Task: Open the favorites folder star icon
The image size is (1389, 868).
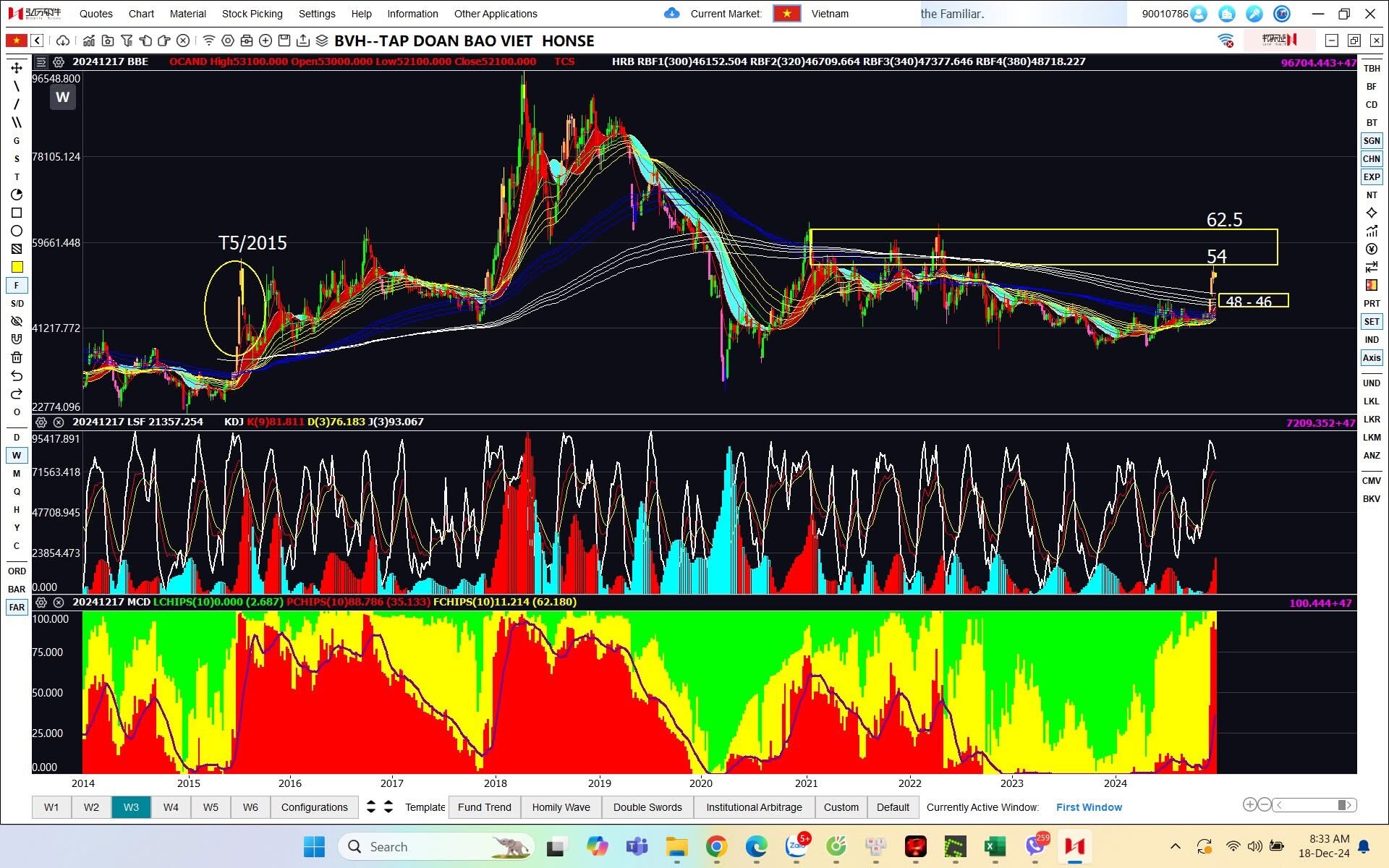Action: tap(107, 41)
